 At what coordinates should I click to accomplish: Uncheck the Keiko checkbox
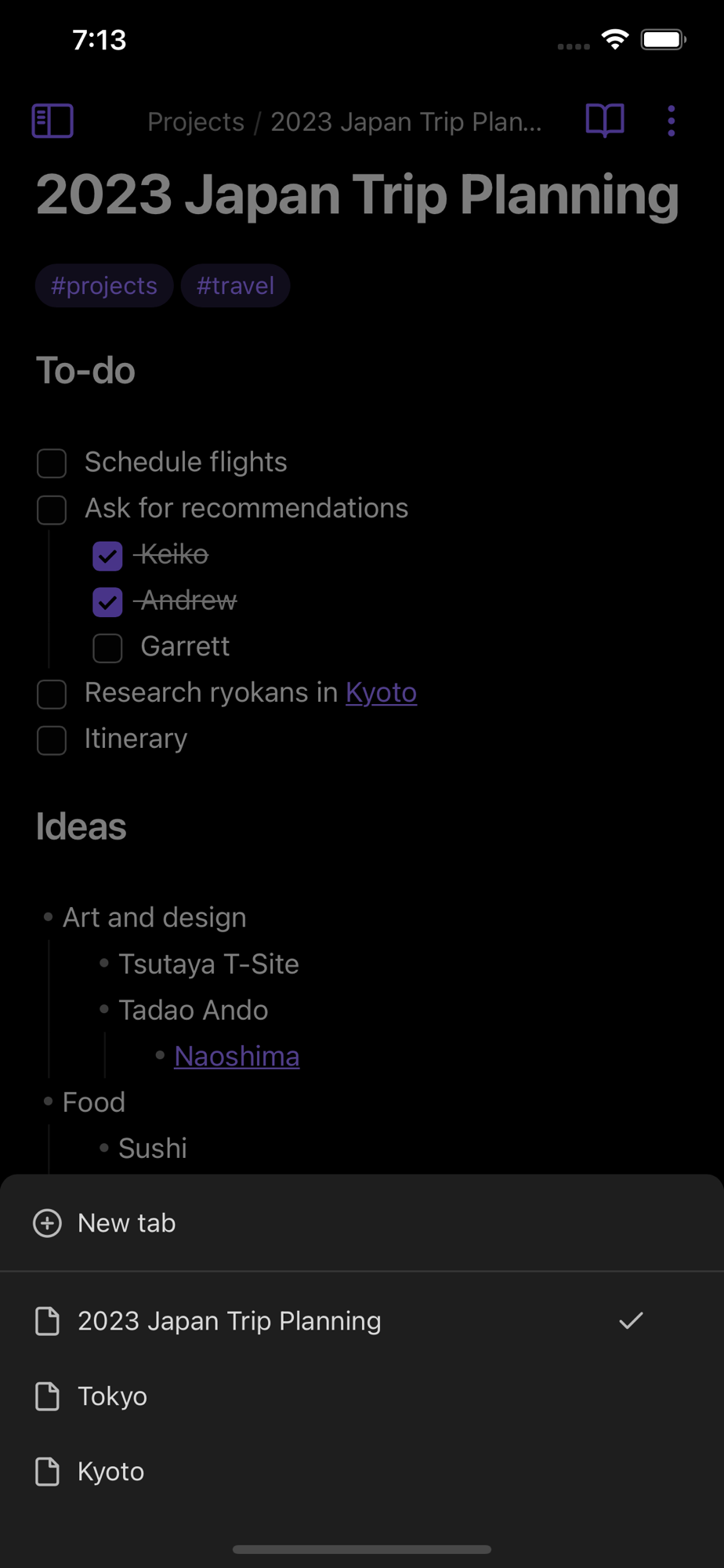(x=107, y=556)
